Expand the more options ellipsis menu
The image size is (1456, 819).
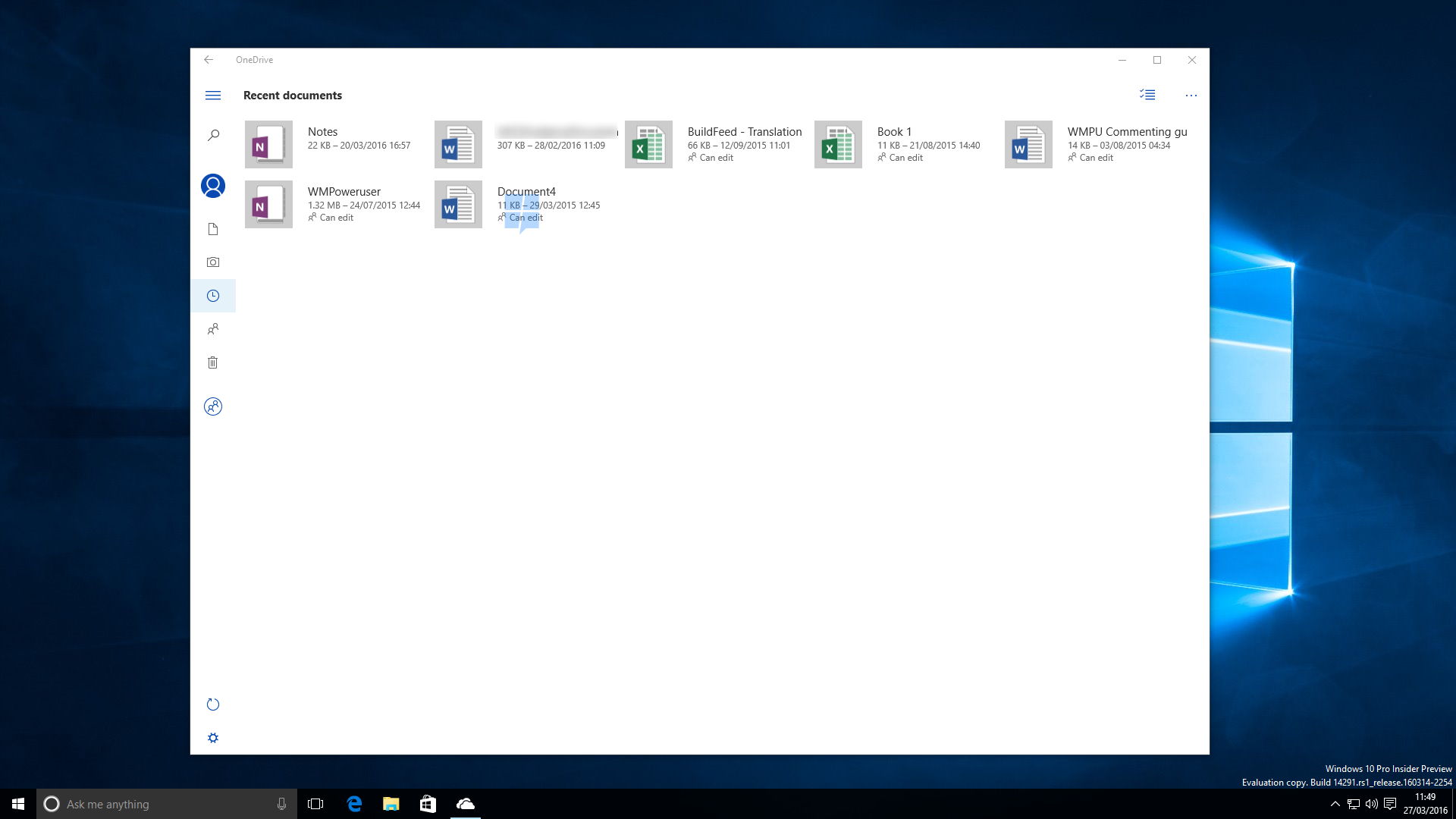[1191, 96]
